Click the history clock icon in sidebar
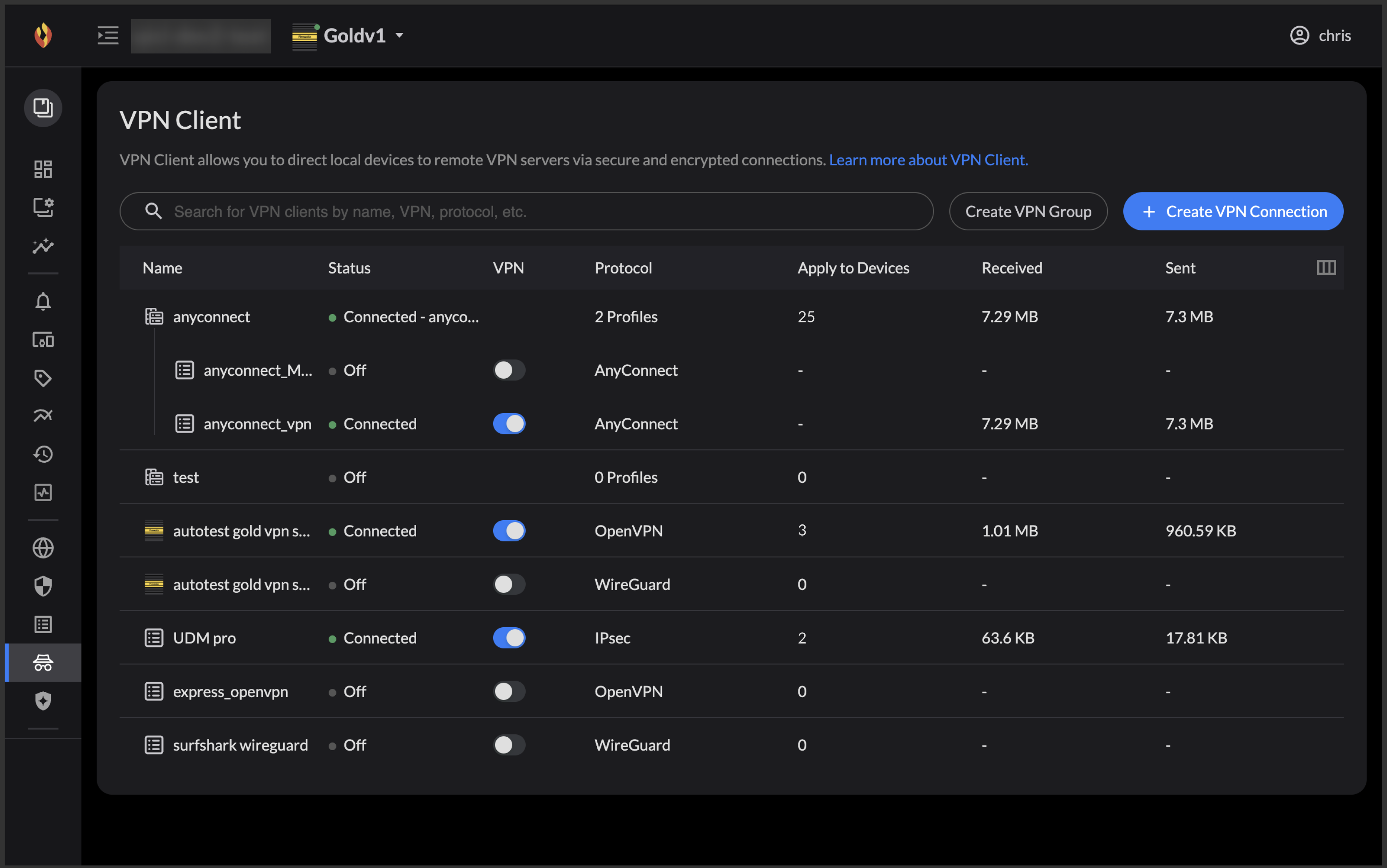The width and height of the screenshot is (1387, 868). (43, 454)
